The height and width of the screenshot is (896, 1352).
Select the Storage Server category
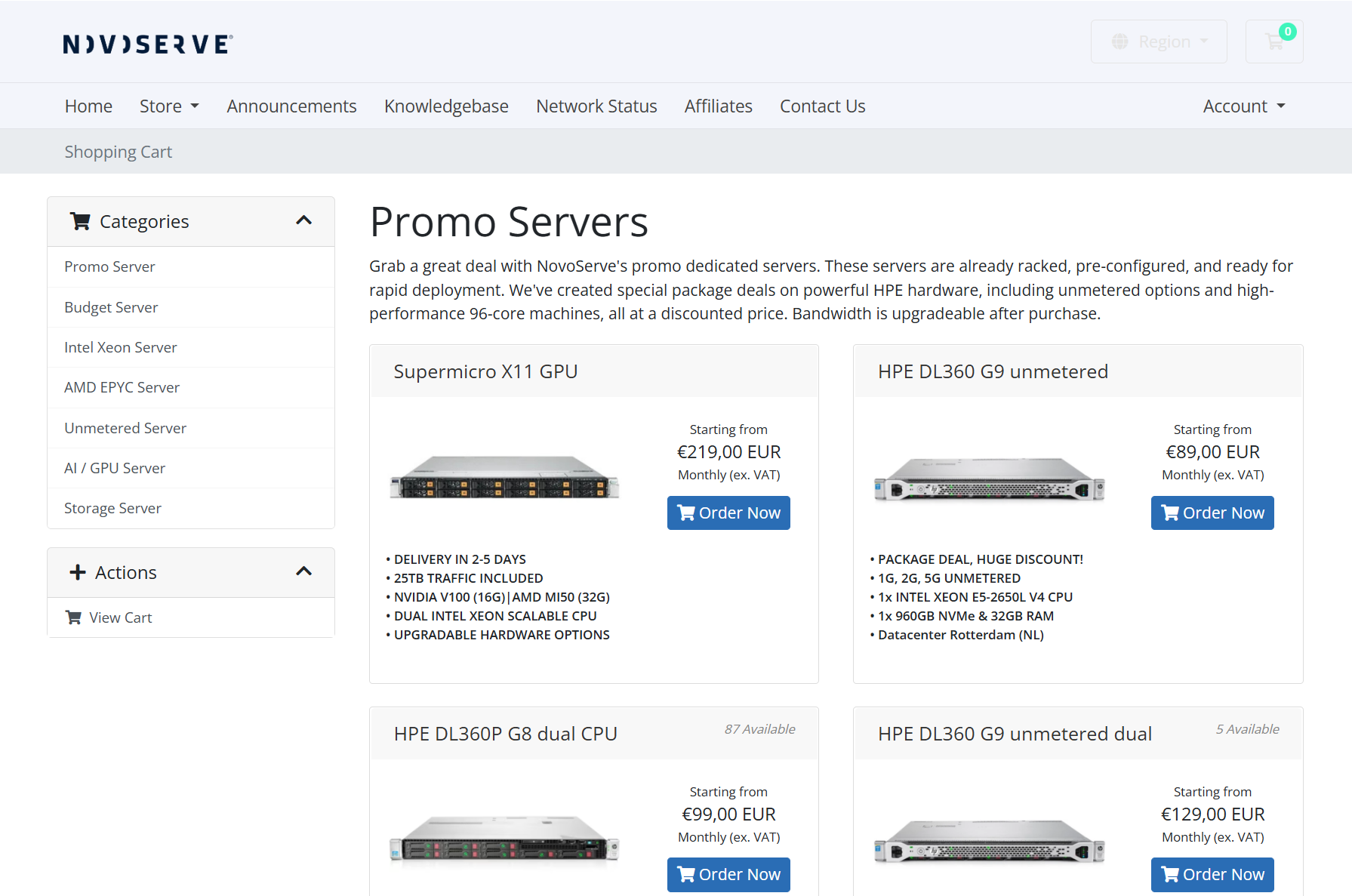(191, 508)
